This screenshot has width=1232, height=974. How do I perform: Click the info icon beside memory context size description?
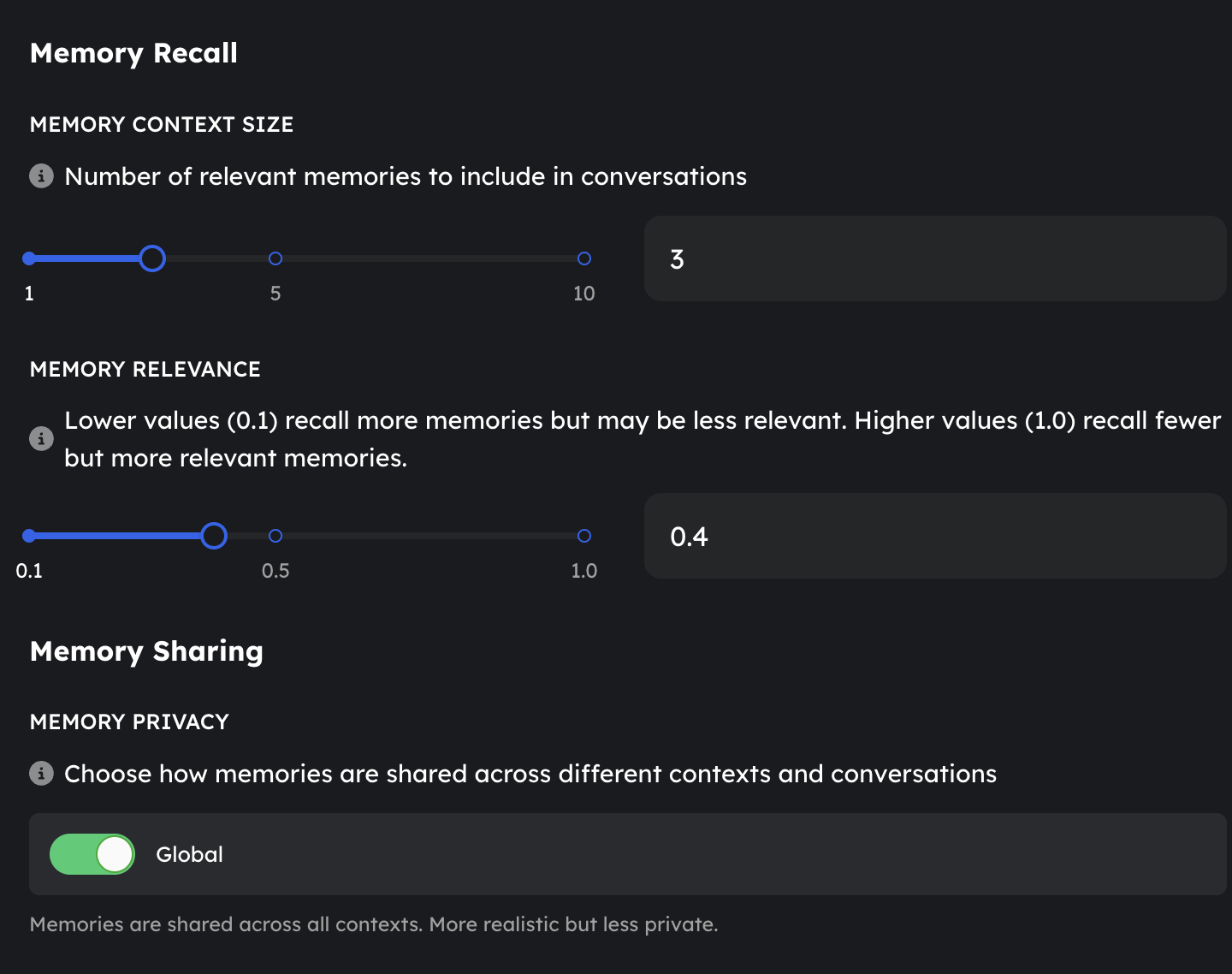coord(41,175)
